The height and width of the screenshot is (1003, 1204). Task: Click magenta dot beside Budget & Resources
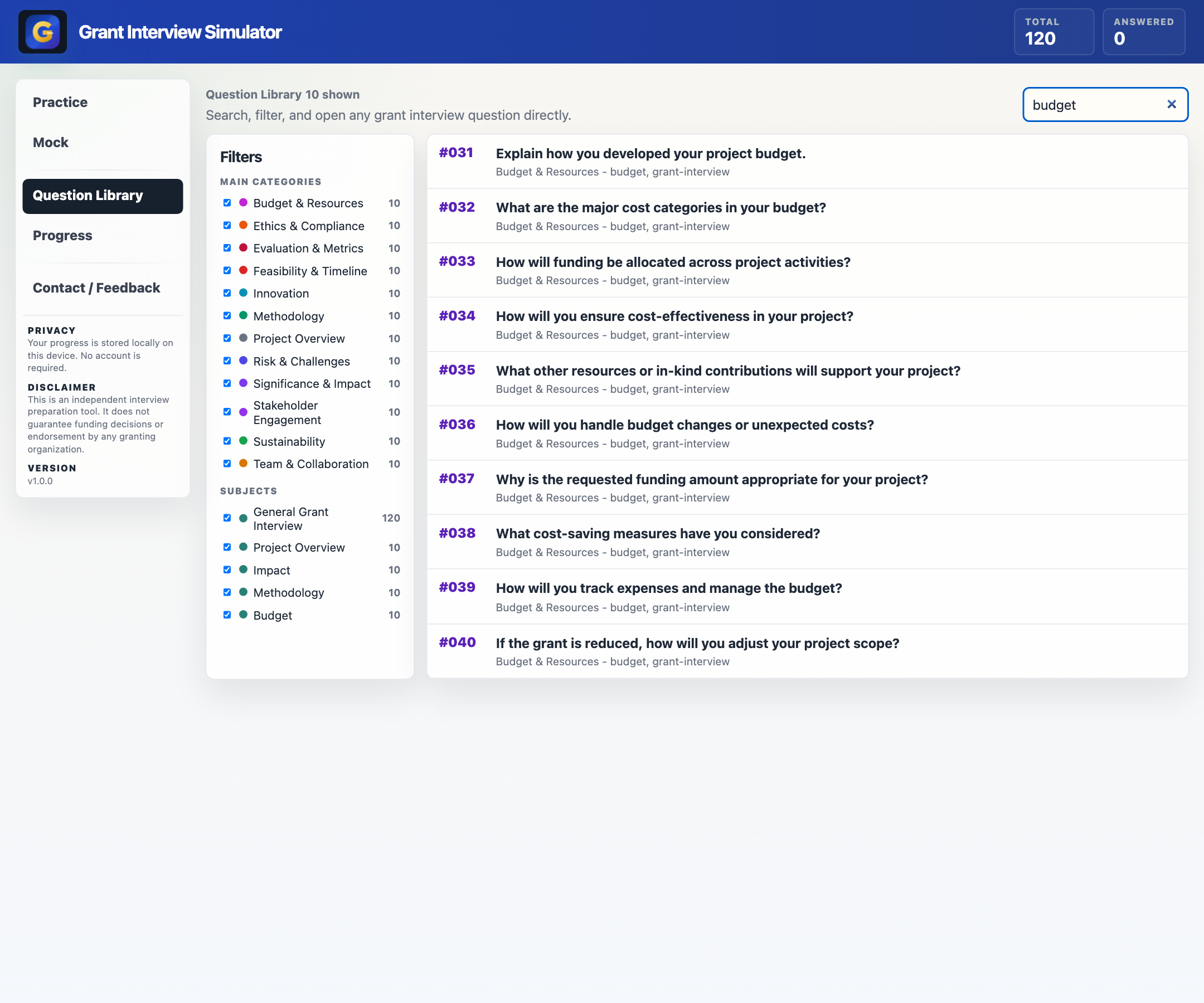(x=243, y=203)
